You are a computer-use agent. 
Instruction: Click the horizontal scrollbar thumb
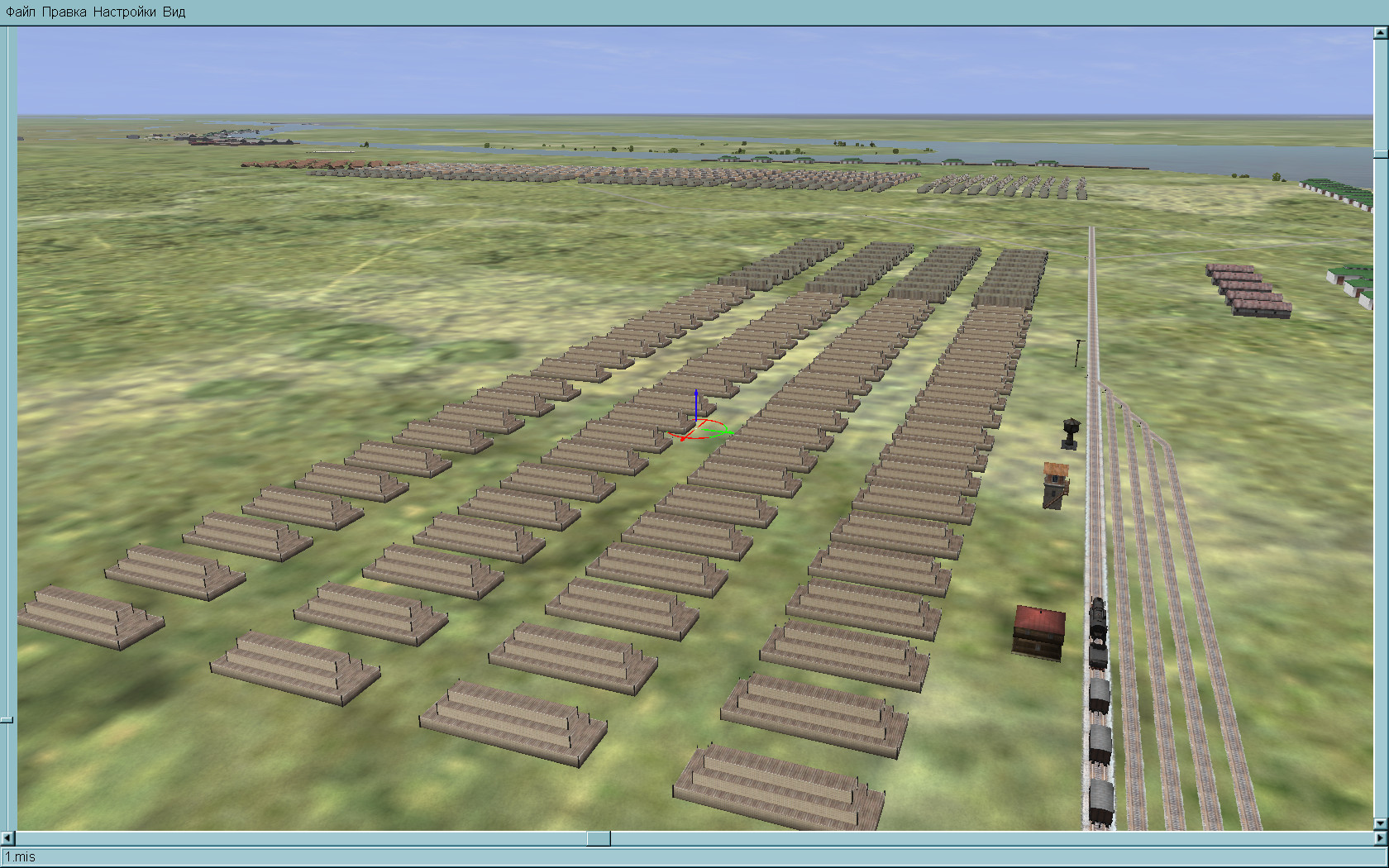pyautogui.click(x=599, y=839)
